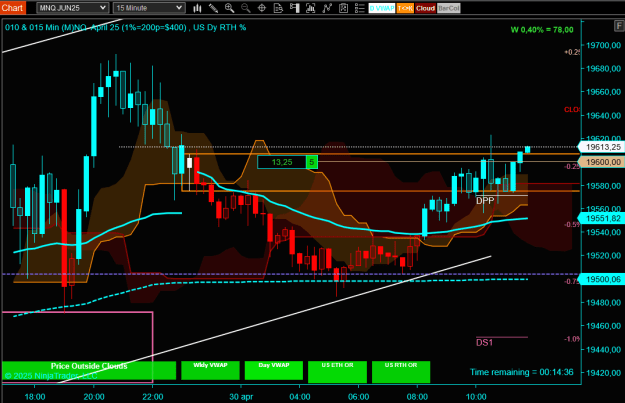This screenshot has width=625, height=403.
Task: Activate the crosshair cursor icon
Action: (x=262, y=8)
